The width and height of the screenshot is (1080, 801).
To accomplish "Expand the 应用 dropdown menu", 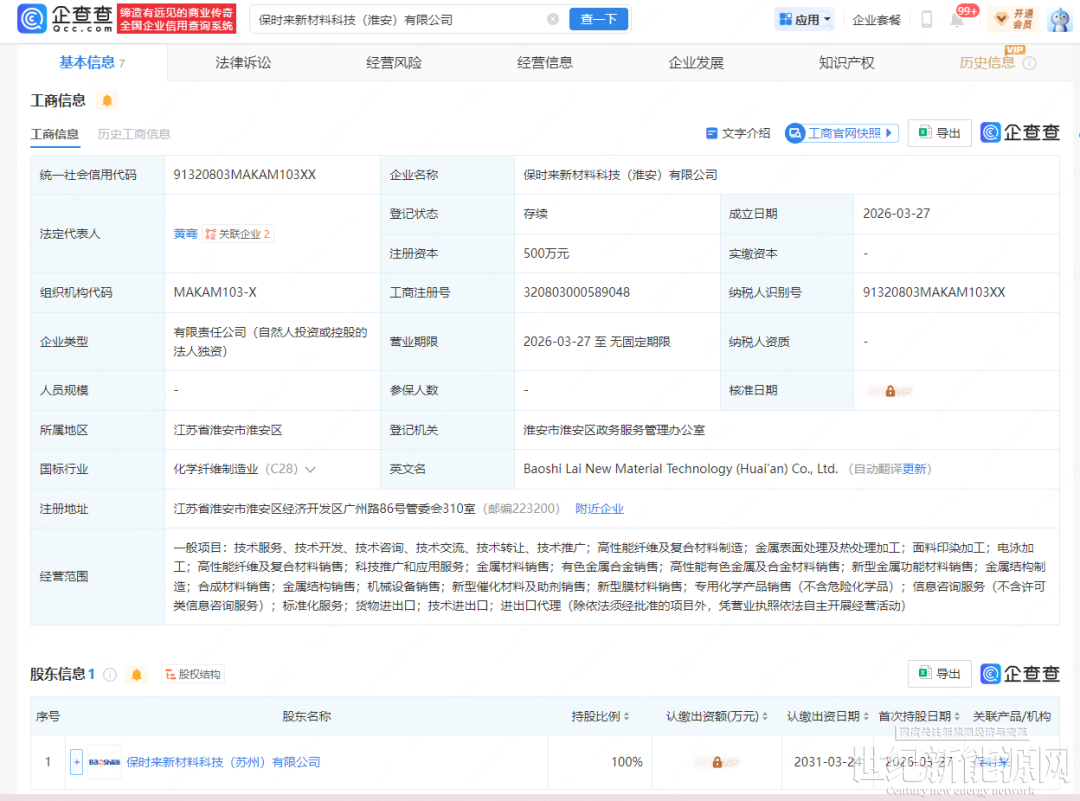I will pyautogui.click(x=804, y=19).
